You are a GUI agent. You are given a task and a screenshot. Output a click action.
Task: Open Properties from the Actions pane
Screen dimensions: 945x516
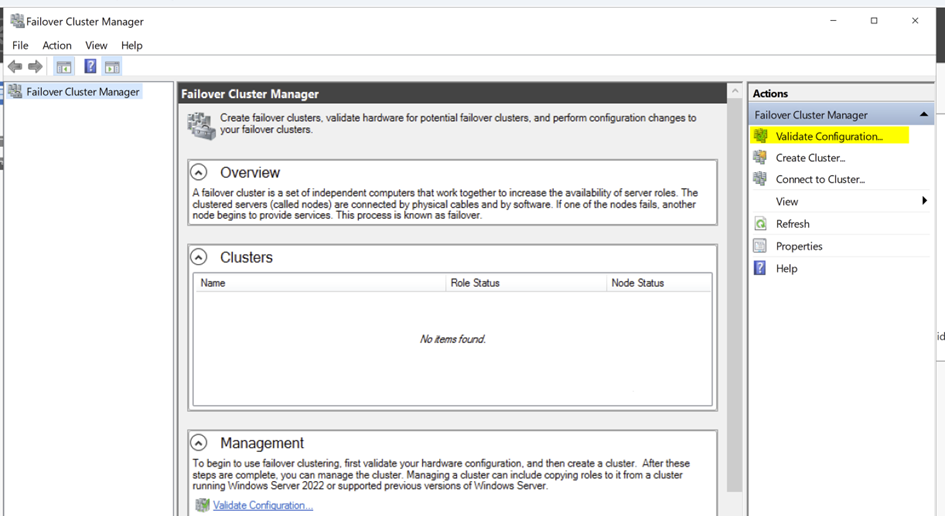[799, 246]
